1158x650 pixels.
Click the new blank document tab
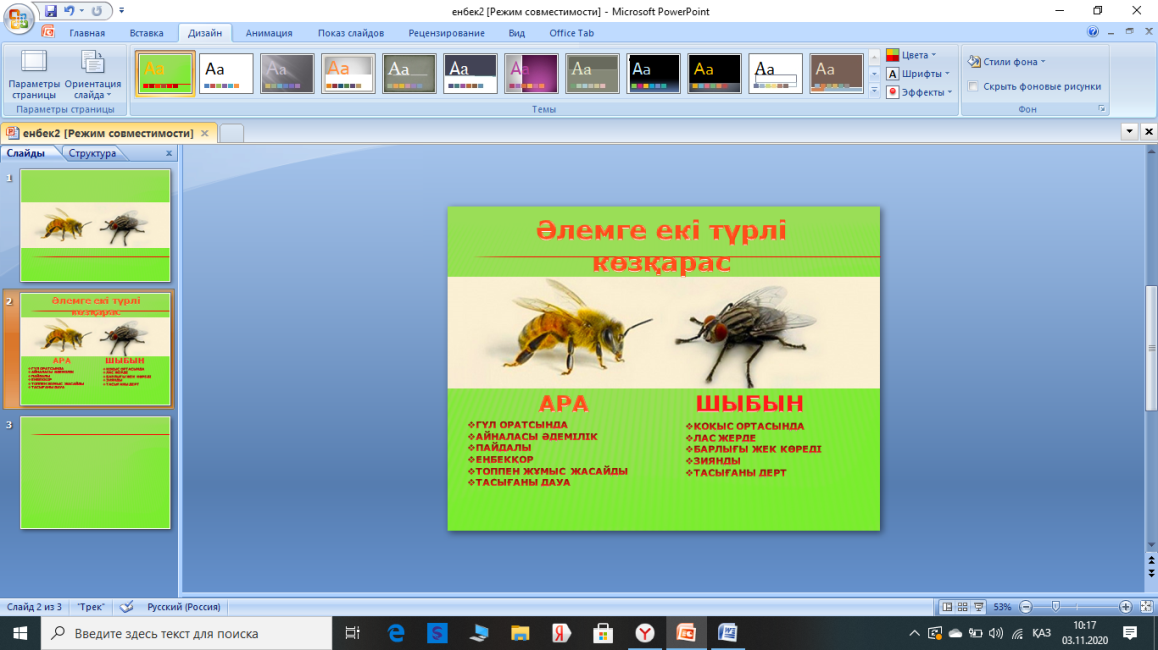pos(231,133)
